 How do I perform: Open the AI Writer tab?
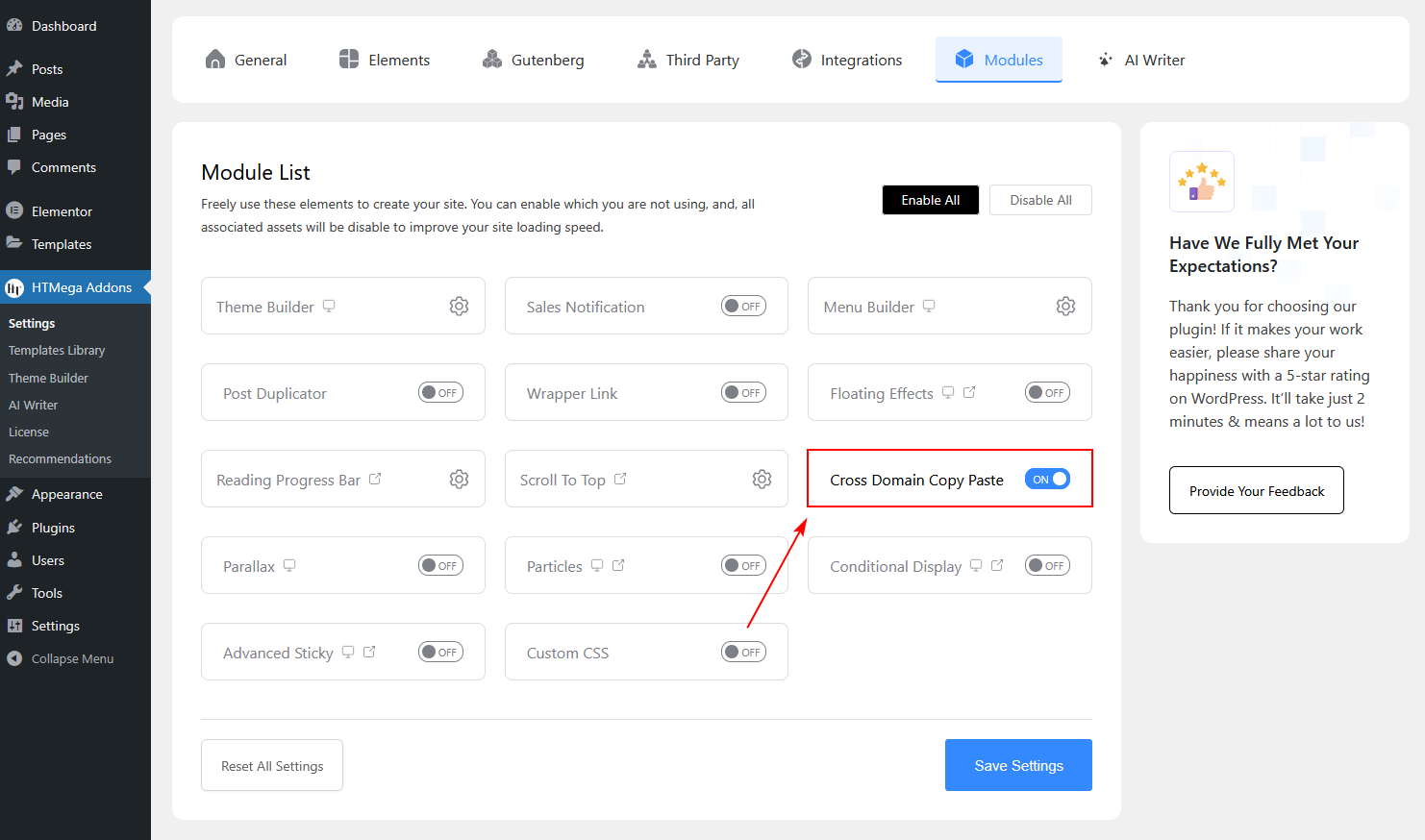pyautogui.click(x=1141, y=59)
